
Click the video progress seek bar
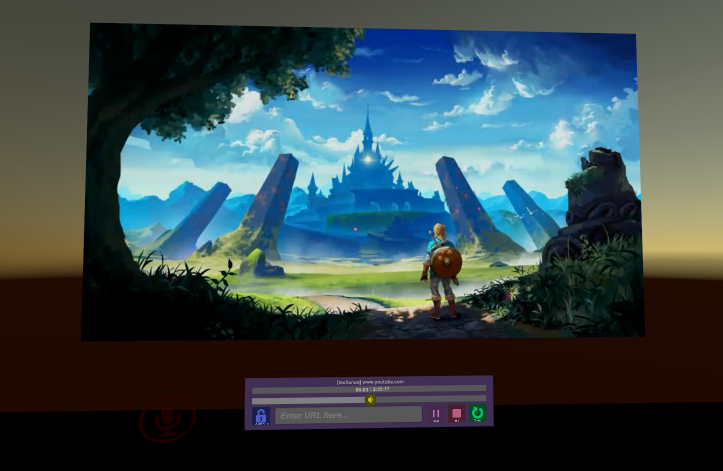369,390
